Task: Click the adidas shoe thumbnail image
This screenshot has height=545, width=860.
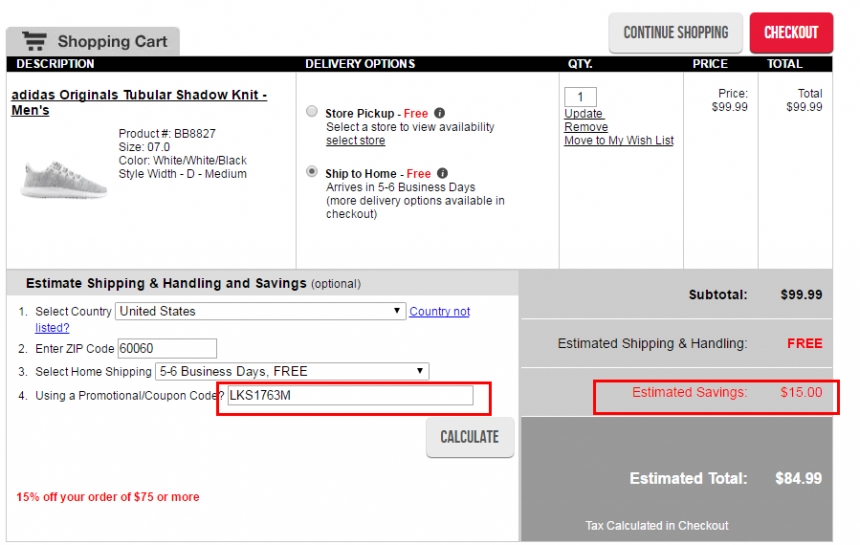Action: 64,179
